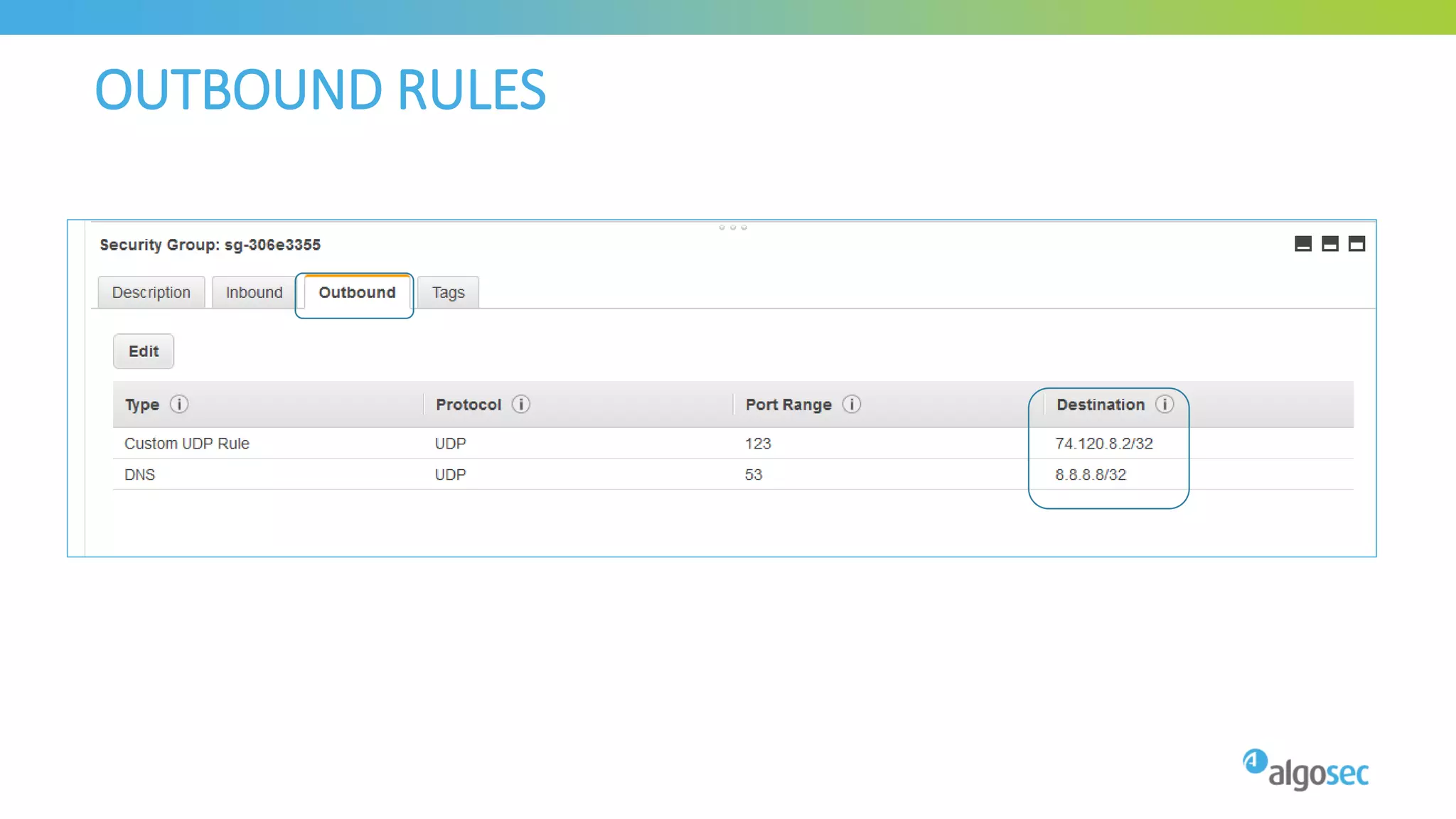Viewport: 1456px width, 819px height.
Task: Set half-height pane with middle layout icon
Action: pyautogui.click(x=1330, y=244)
